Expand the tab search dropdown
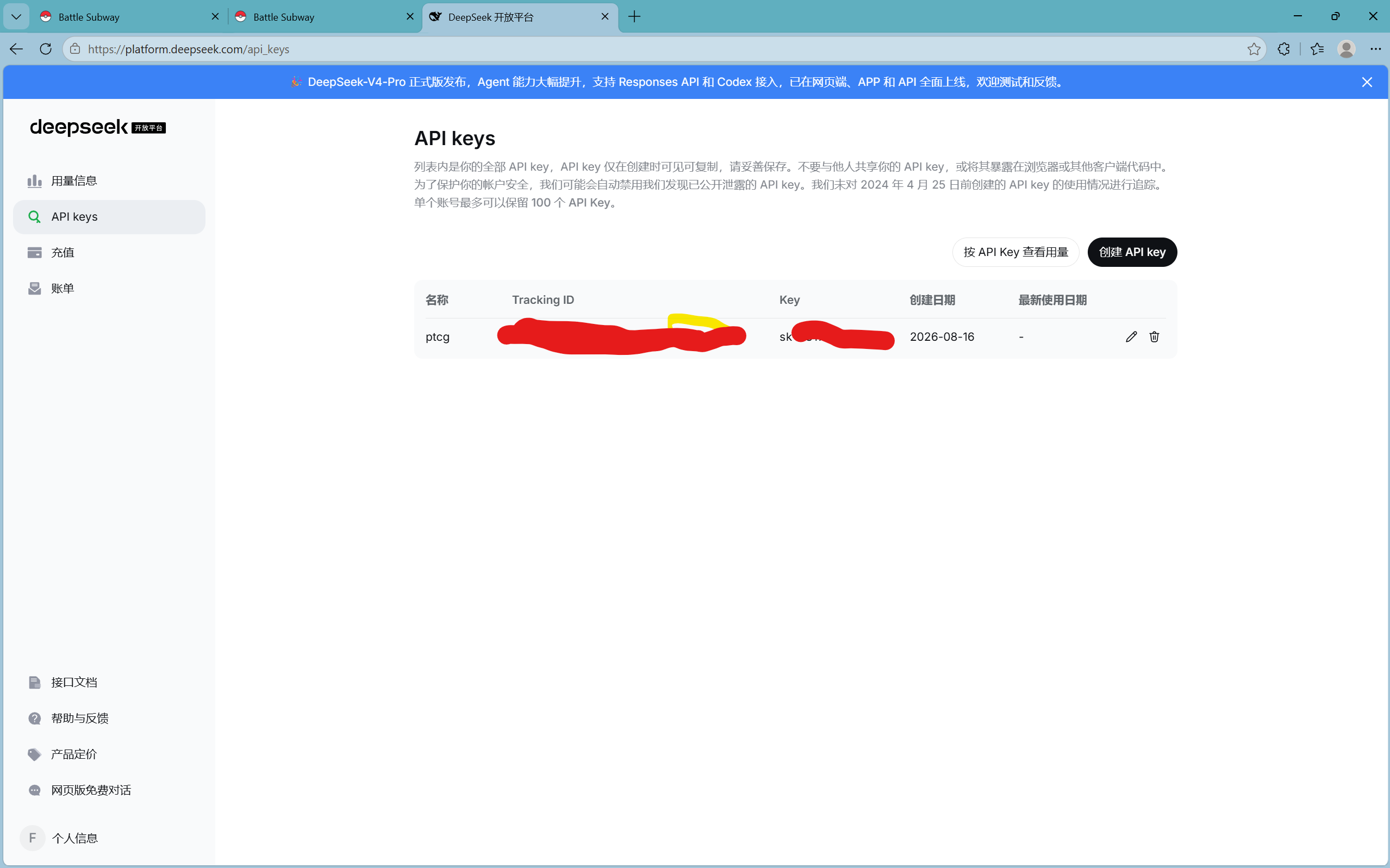This screenshot has height=868, width=1390. [16, 17]
